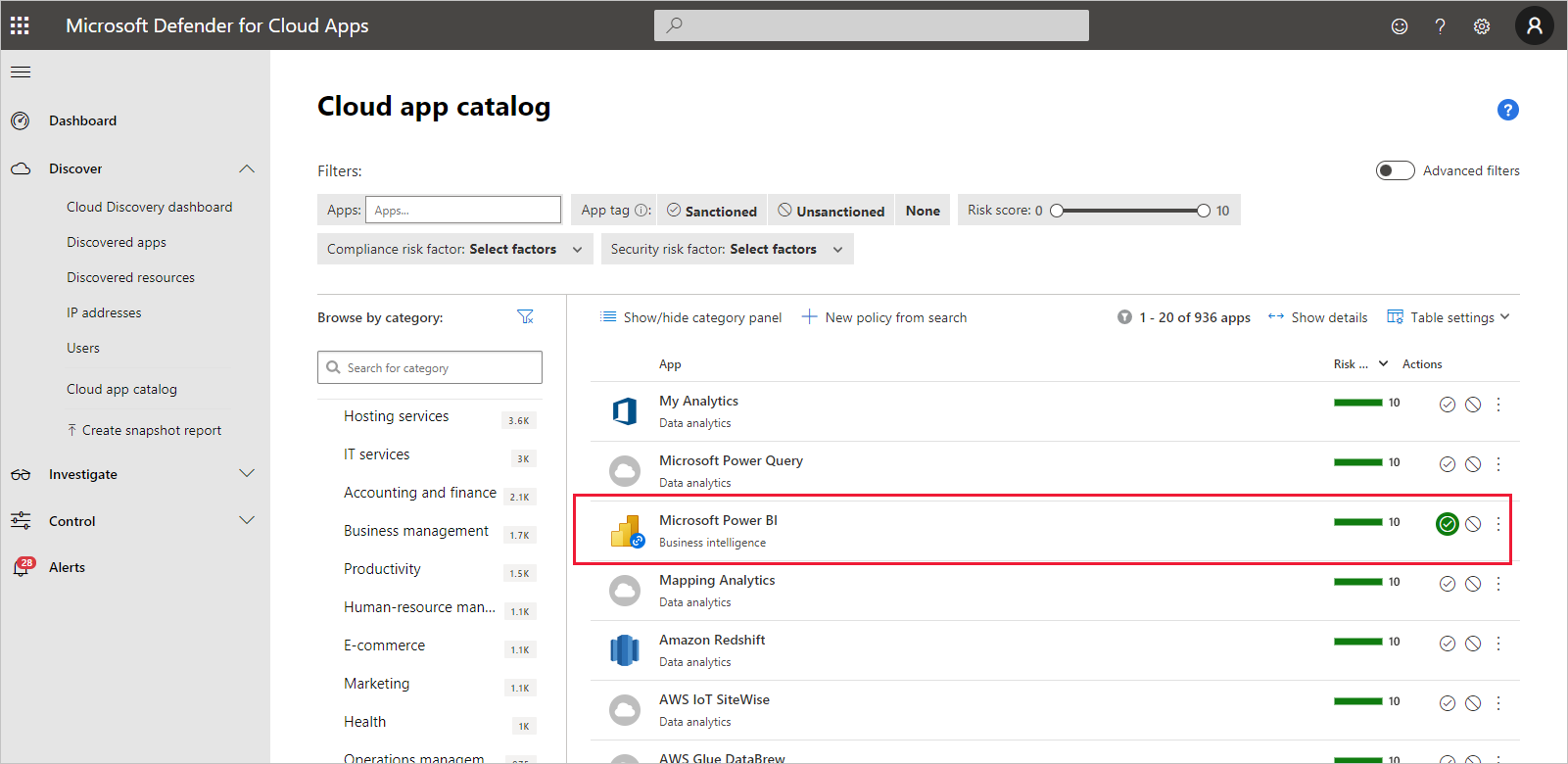
Task: Click the category filter funnel icon
Action: 525,316
